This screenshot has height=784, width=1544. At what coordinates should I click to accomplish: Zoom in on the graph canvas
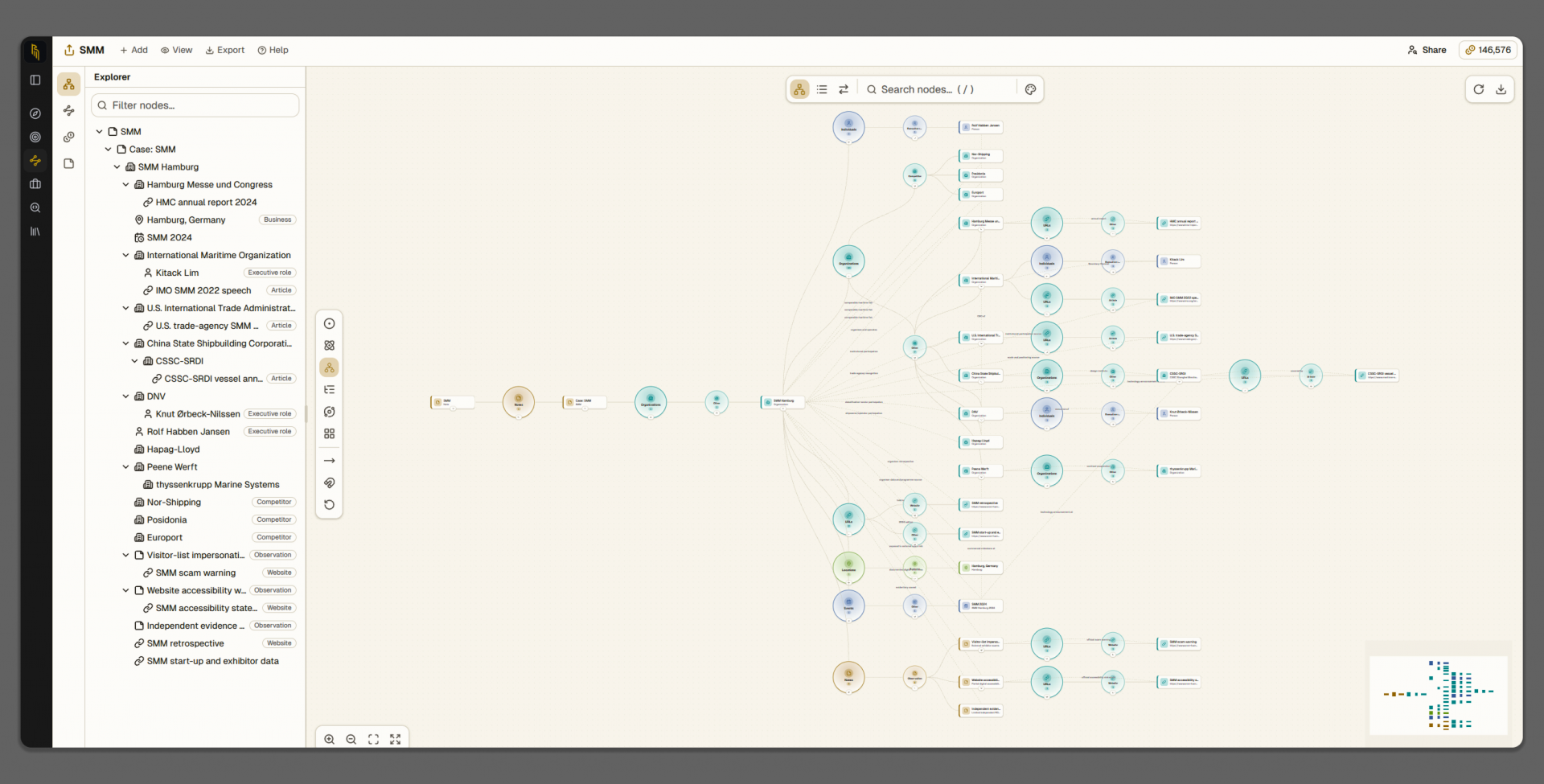(330, 739)
